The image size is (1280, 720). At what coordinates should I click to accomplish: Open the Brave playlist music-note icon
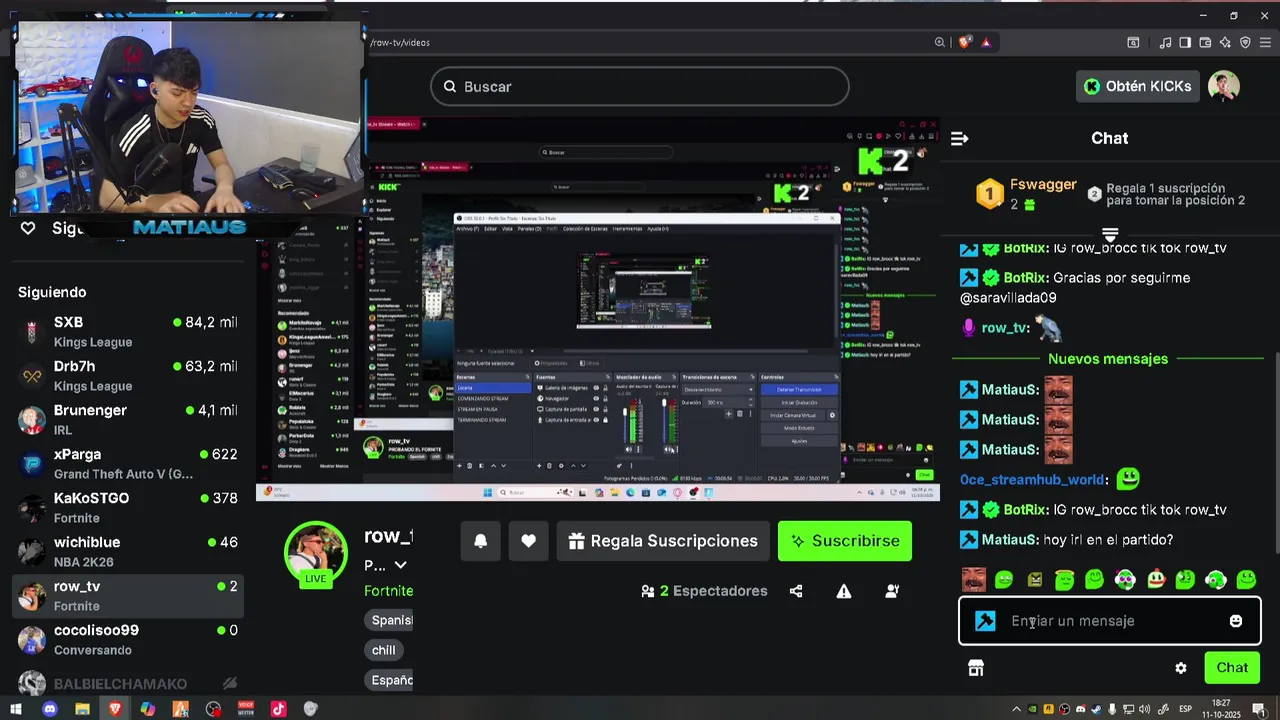[1165, 42]
